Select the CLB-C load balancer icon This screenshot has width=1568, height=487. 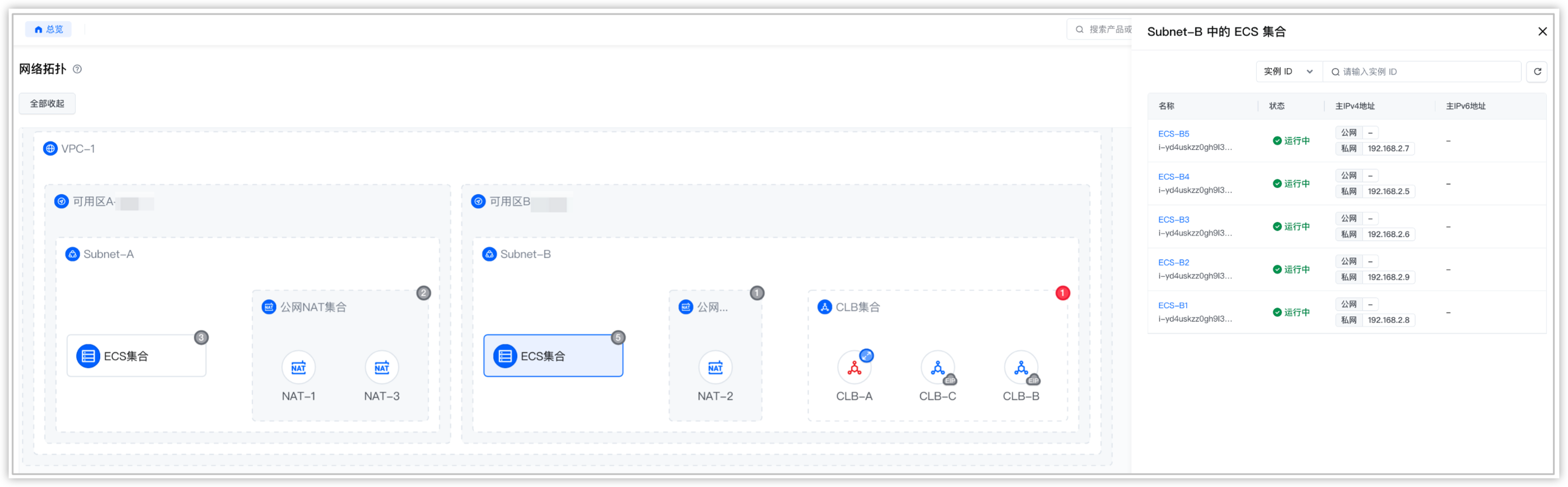pyautogui.click(x=938, y=368)
